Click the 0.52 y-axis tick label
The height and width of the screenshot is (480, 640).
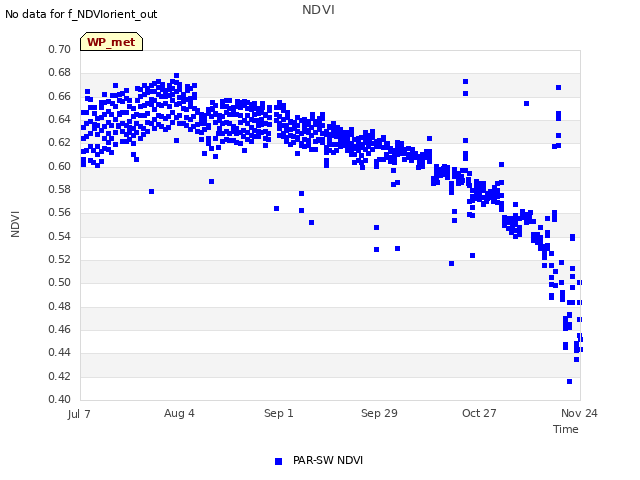(x=60, y=259)
